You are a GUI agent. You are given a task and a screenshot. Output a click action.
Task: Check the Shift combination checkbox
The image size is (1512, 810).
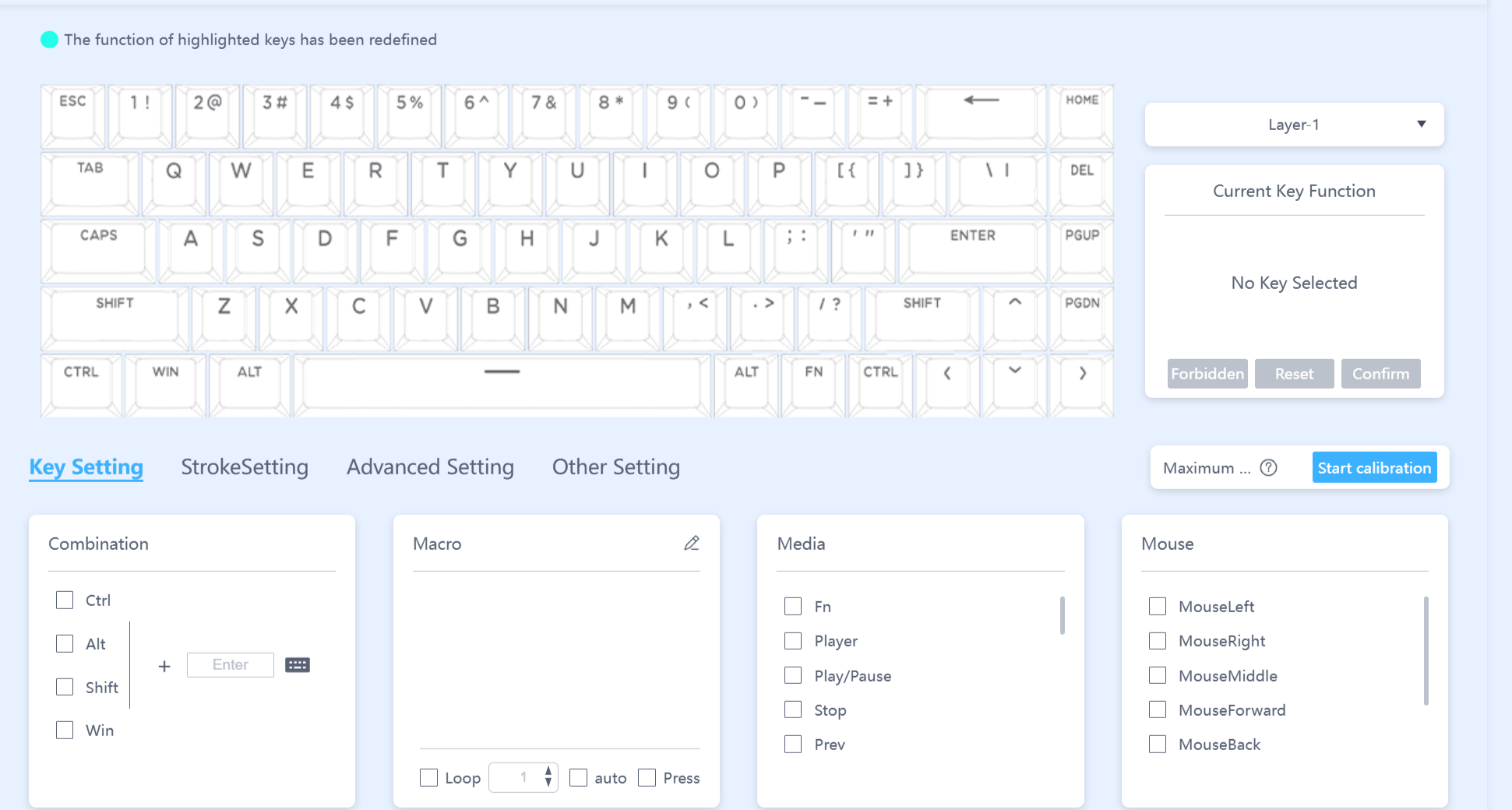[65, 687]
